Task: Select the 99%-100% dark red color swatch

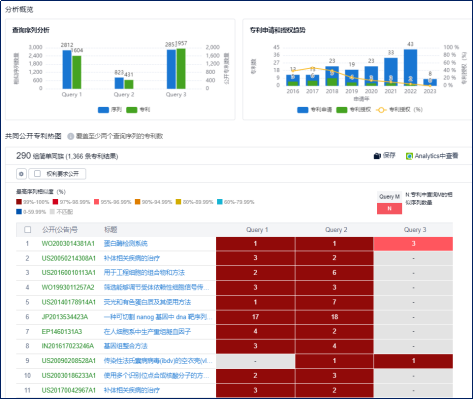Action: tap(19, 202)
